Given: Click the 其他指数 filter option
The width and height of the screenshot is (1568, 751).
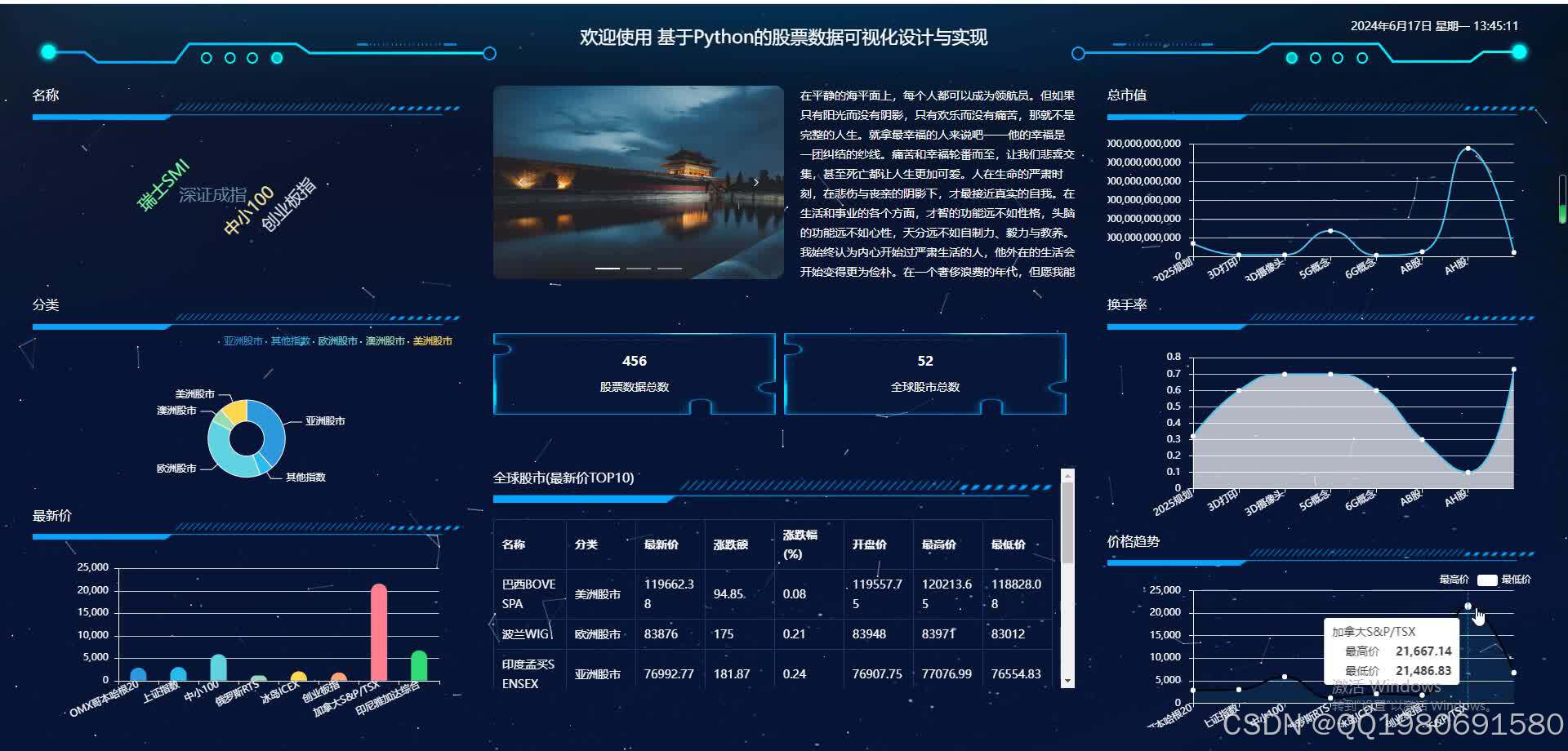Looking at the screenshot, I should click(x=292, y=341).
